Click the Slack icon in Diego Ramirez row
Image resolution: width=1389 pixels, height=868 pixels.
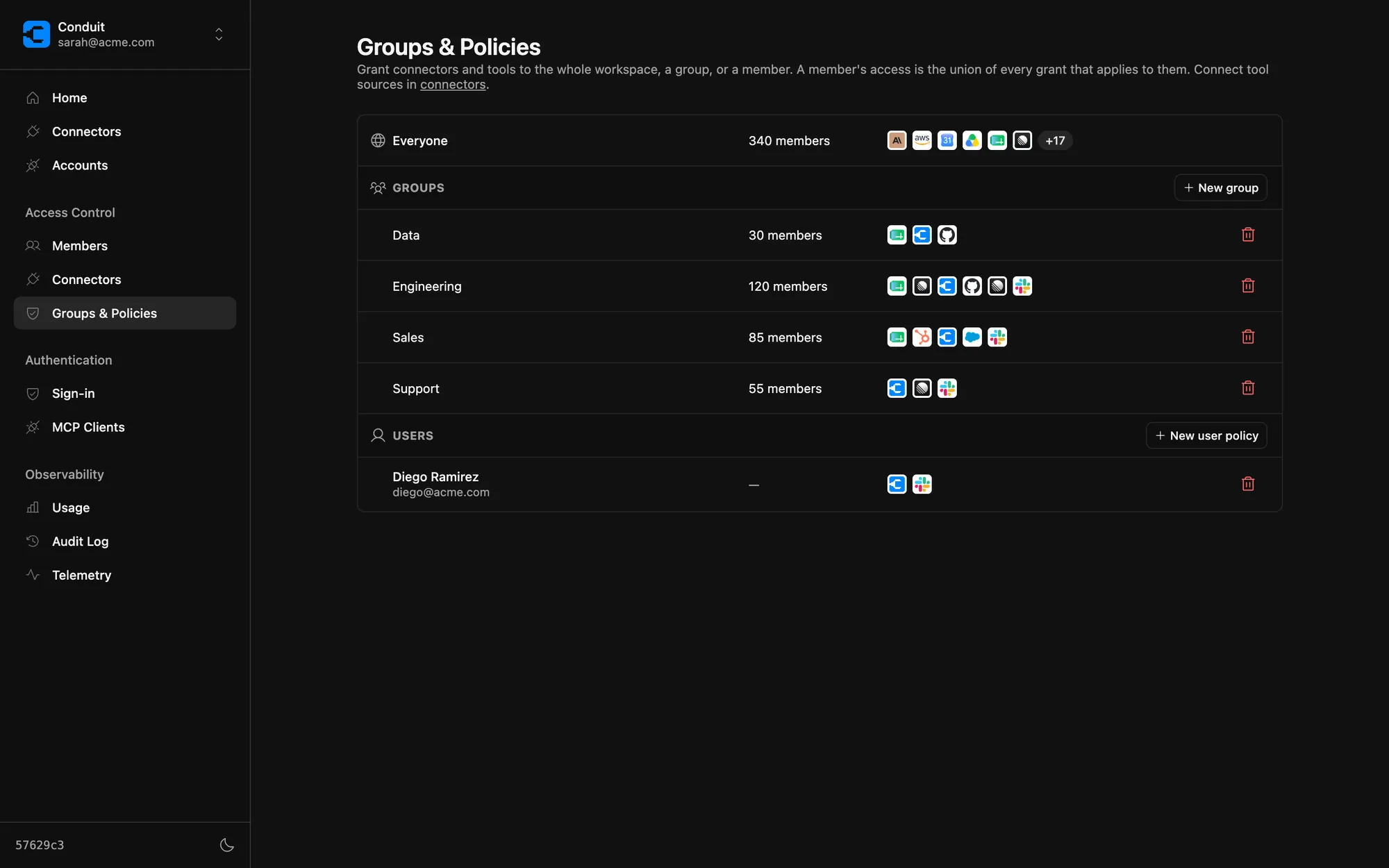[922, 484]
